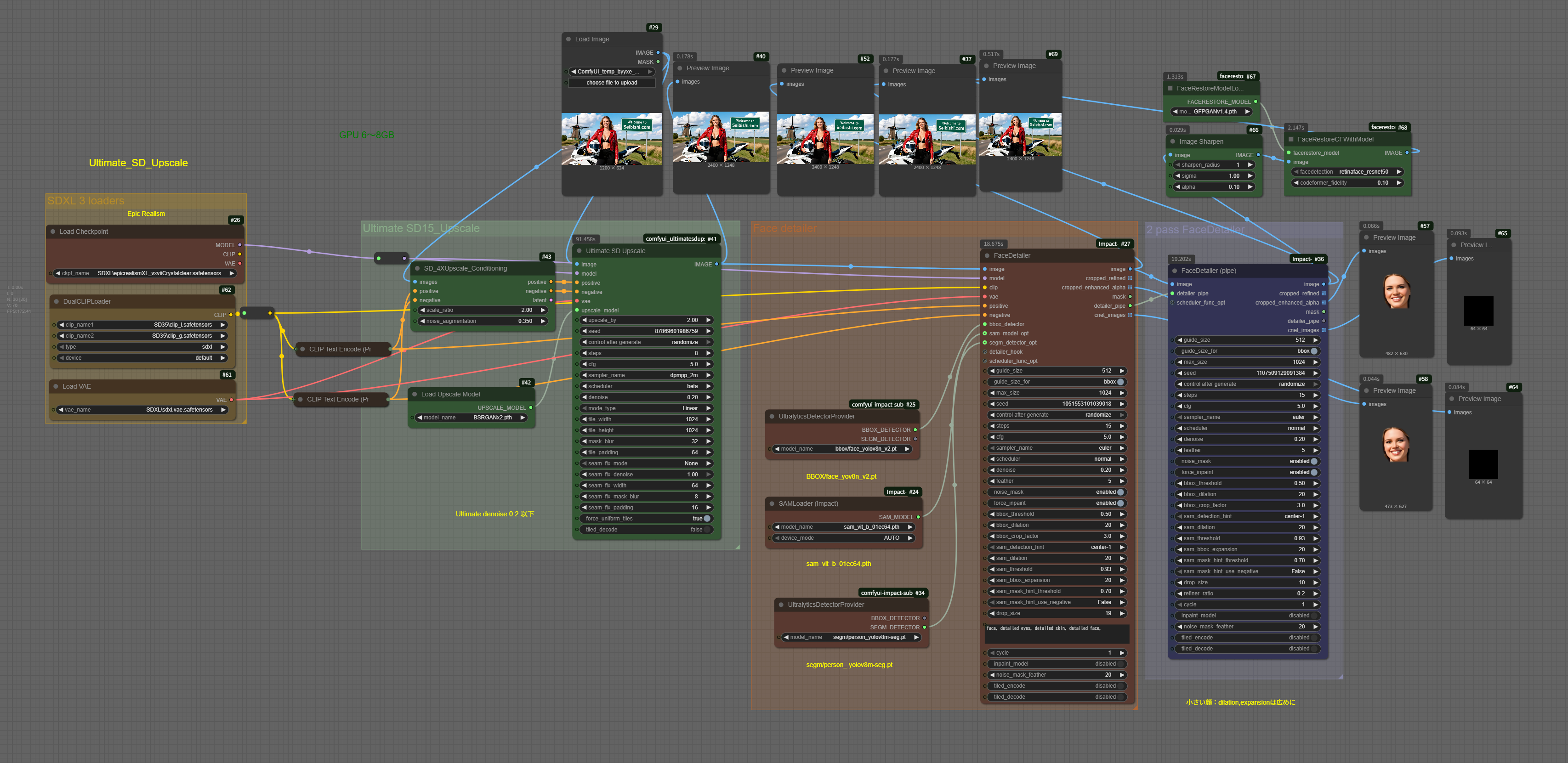This screenshot has width=1568, height=763.
Task: Click the 482 × 630 face preview thumbnail
Action: coord(1396,291)
